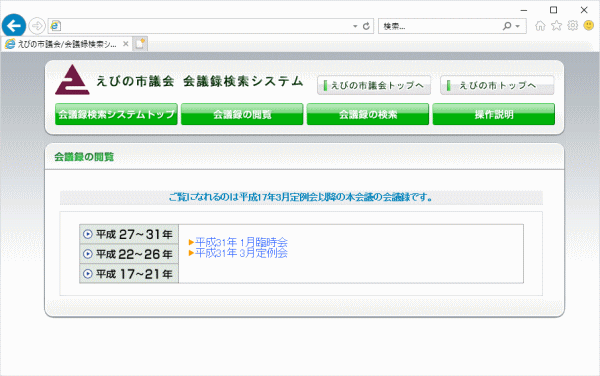This screenshot has width=600, height=376.
Task: Click the browser forward arrow button
Action: tap(37, 26)
